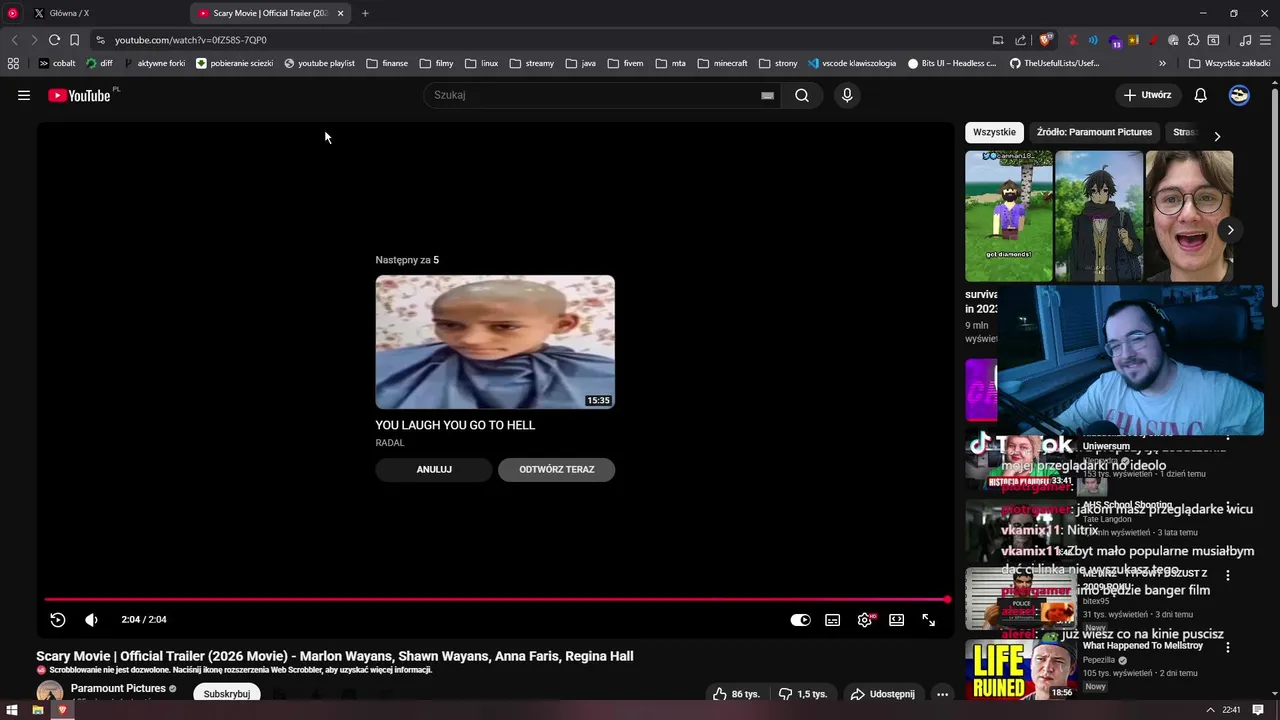Open the Windows Start menu
This screenshot has width=1280, height=720.
point(12,710)
